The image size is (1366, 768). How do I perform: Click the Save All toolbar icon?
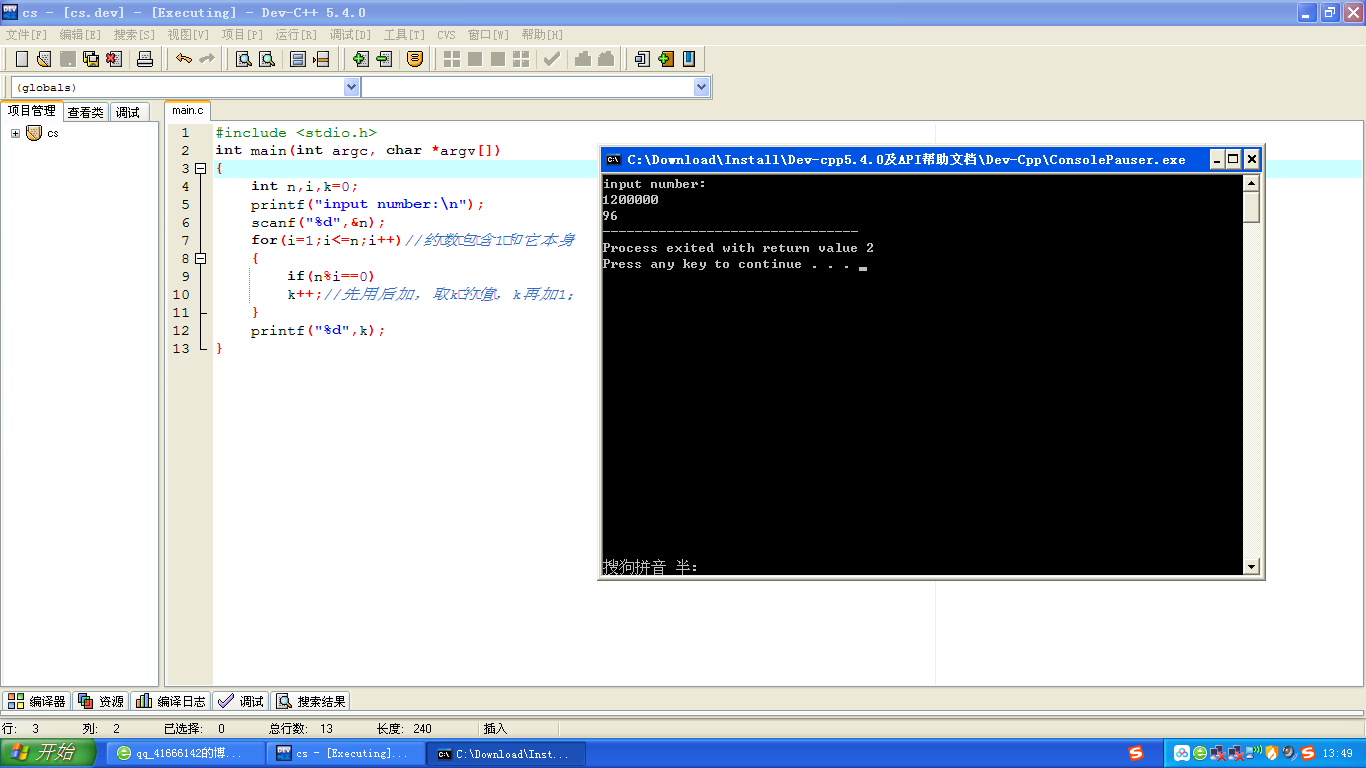91,59
